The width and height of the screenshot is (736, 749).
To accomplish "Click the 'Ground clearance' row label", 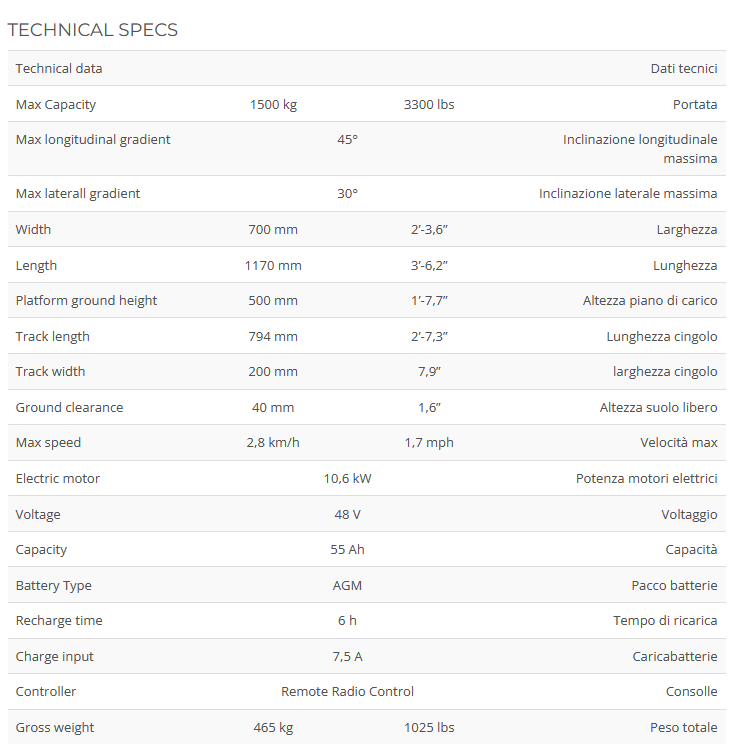I will click(x=70, y=408).
